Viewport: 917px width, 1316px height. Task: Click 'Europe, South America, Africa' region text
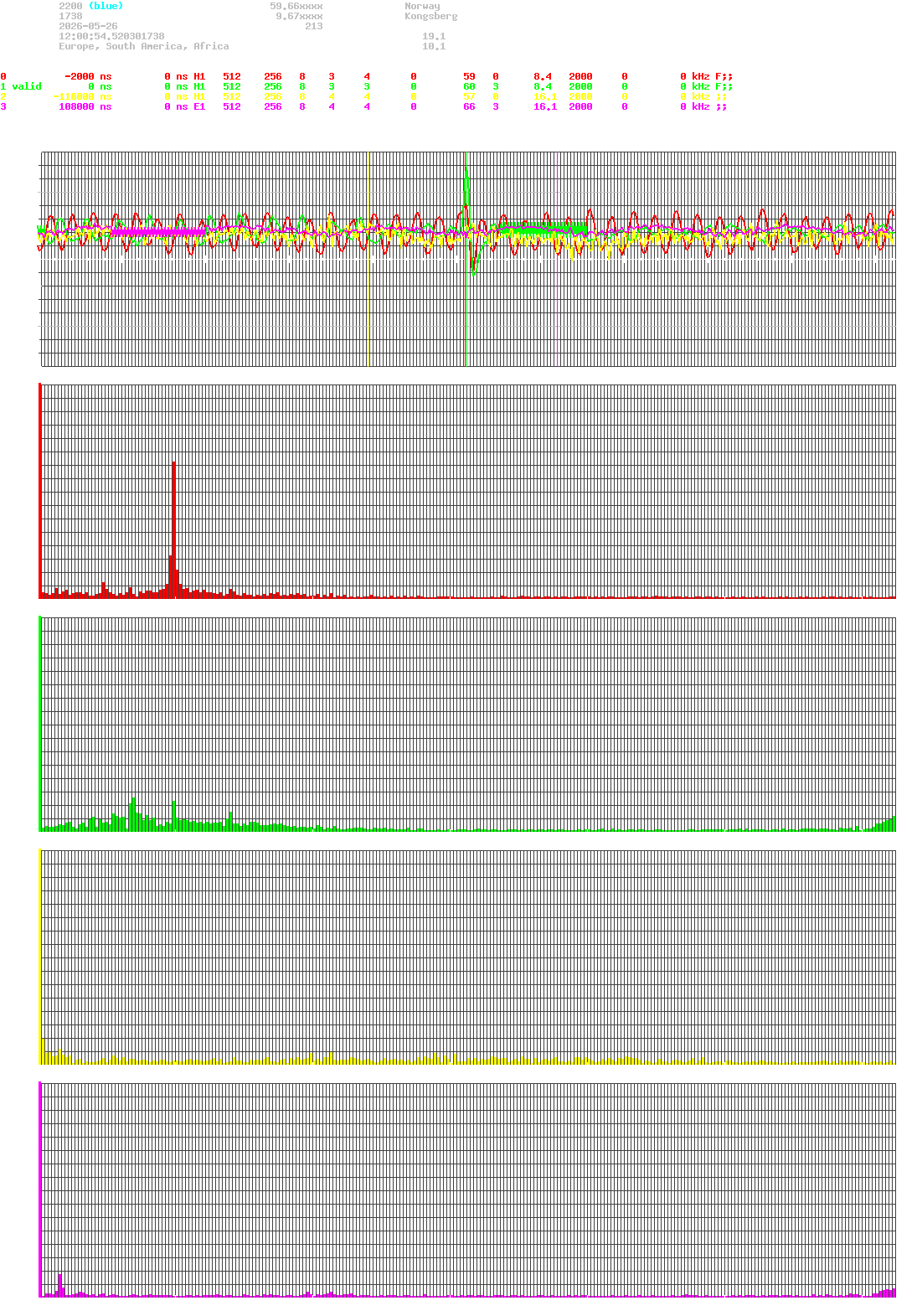point(143,46)
